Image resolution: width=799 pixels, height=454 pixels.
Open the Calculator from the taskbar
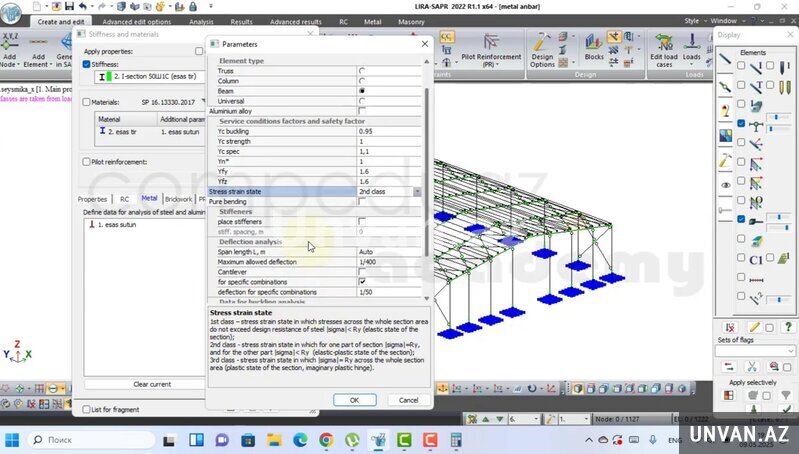[456, 439]
